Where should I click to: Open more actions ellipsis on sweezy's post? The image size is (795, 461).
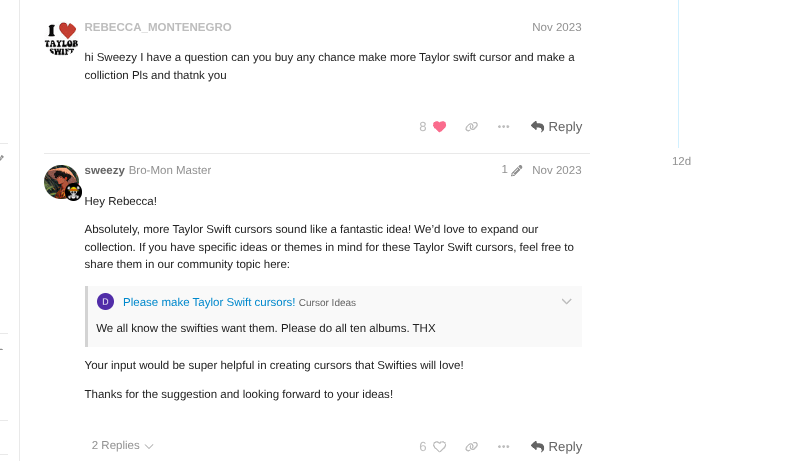[x=503, y=447]
